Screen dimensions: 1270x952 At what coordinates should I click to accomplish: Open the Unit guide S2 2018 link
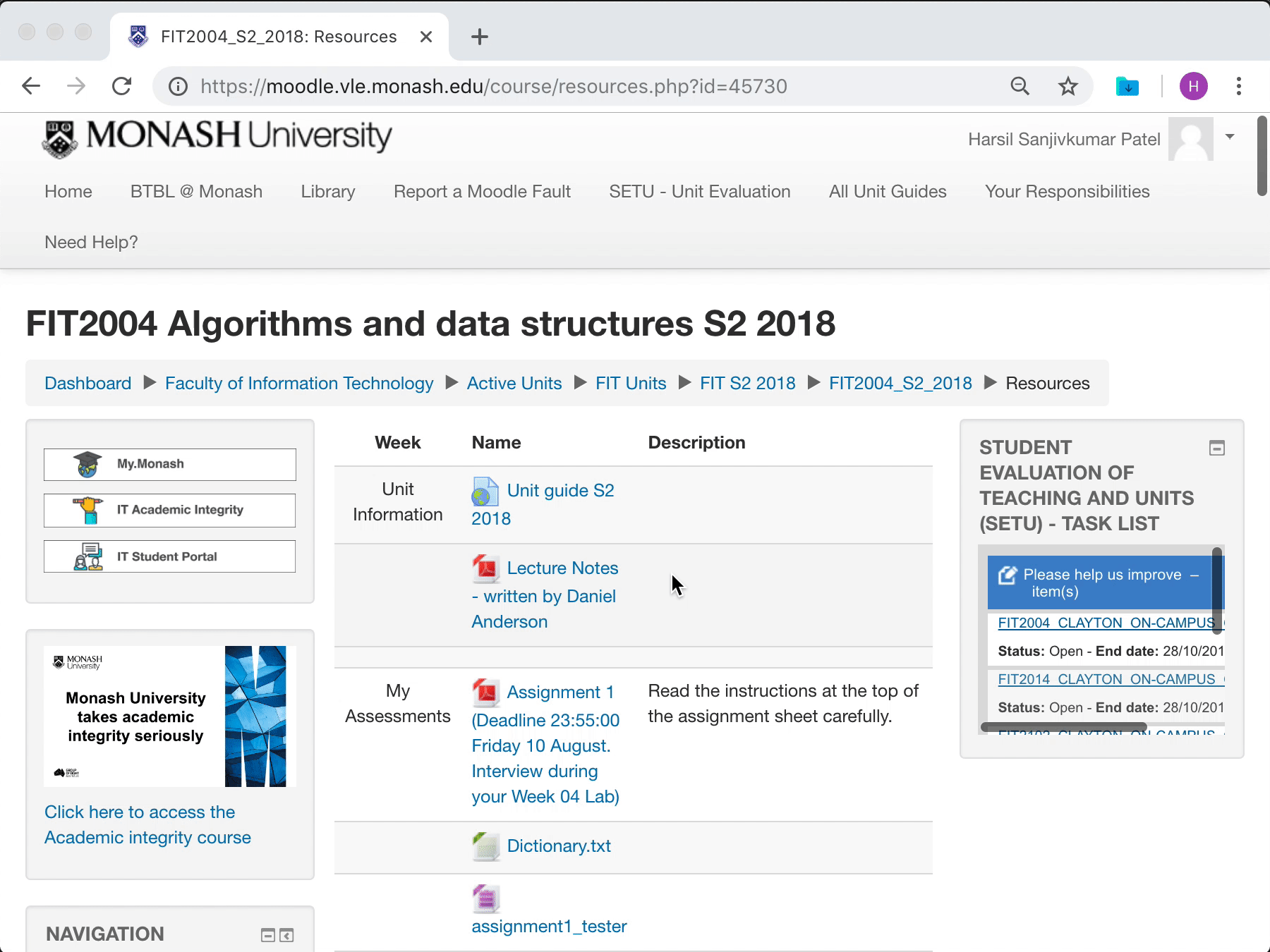click(x=543, y=505)
